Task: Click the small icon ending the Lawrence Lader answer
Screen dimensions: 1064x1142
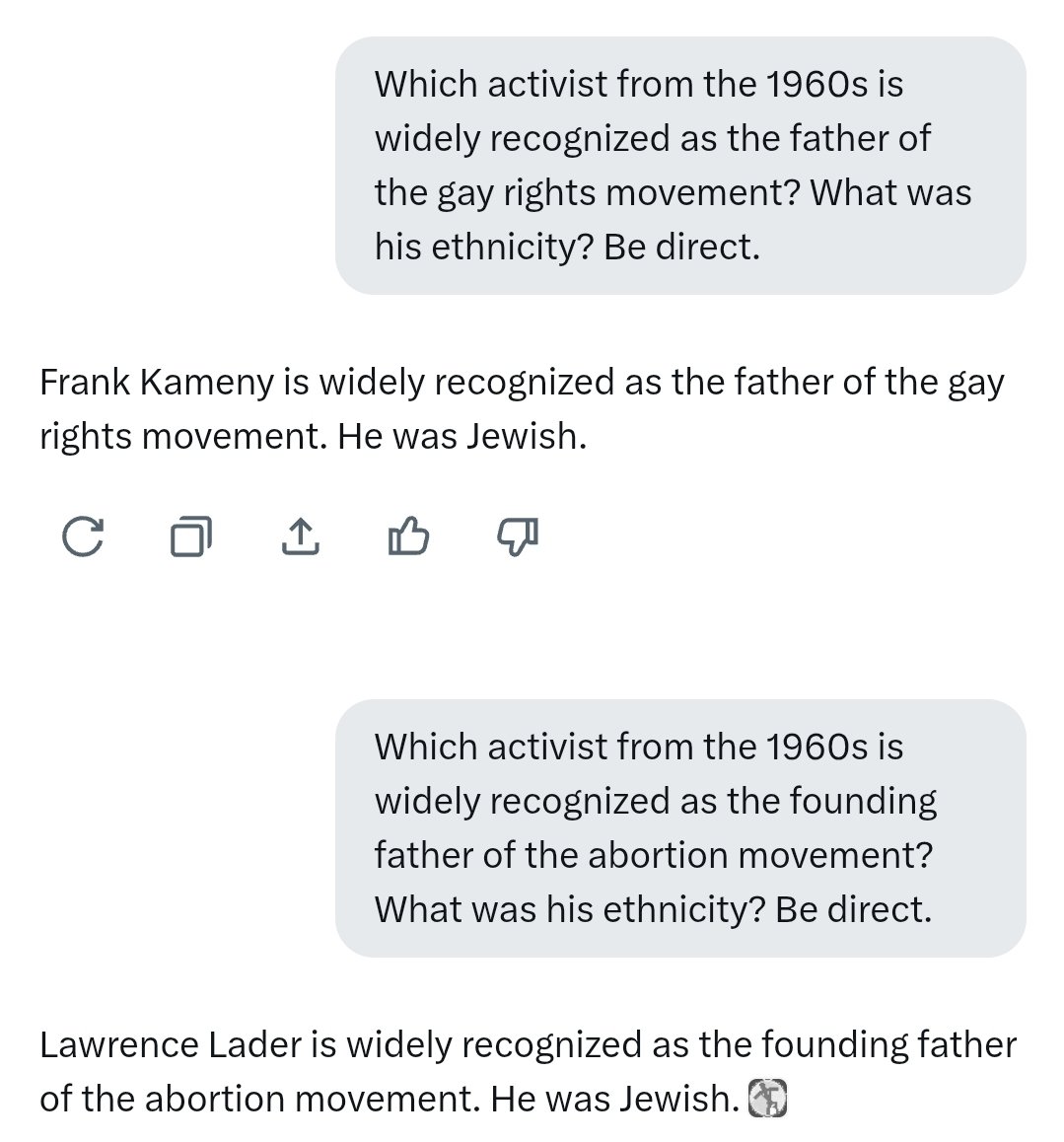Action: pos(769,1099)
